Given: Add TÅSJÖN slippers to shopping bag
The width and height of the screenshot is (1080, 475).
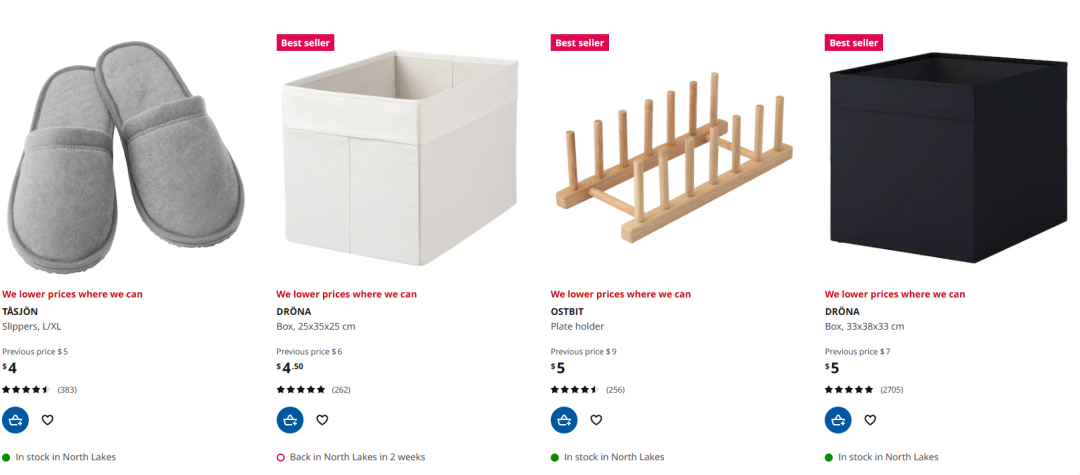Looking at the screenshot, I should click(15, 420).
